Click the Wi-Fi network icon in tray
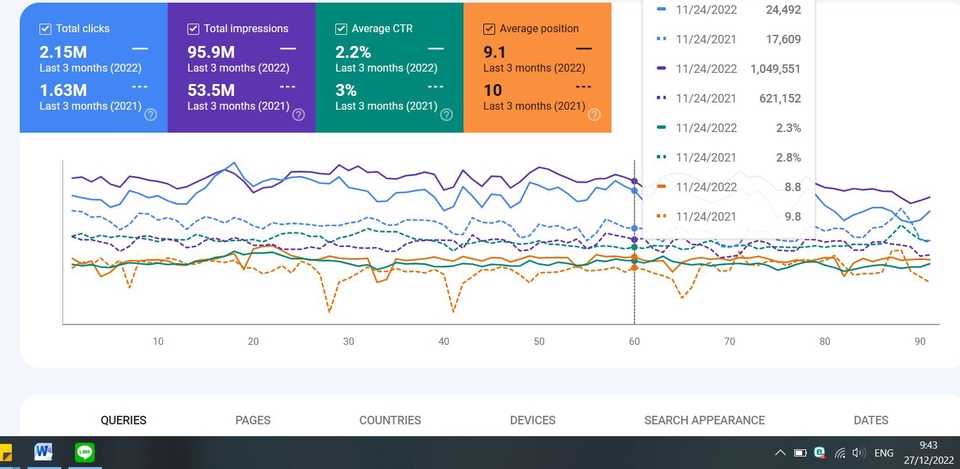Viewport: 960px width, 469px height. point(839,453)
